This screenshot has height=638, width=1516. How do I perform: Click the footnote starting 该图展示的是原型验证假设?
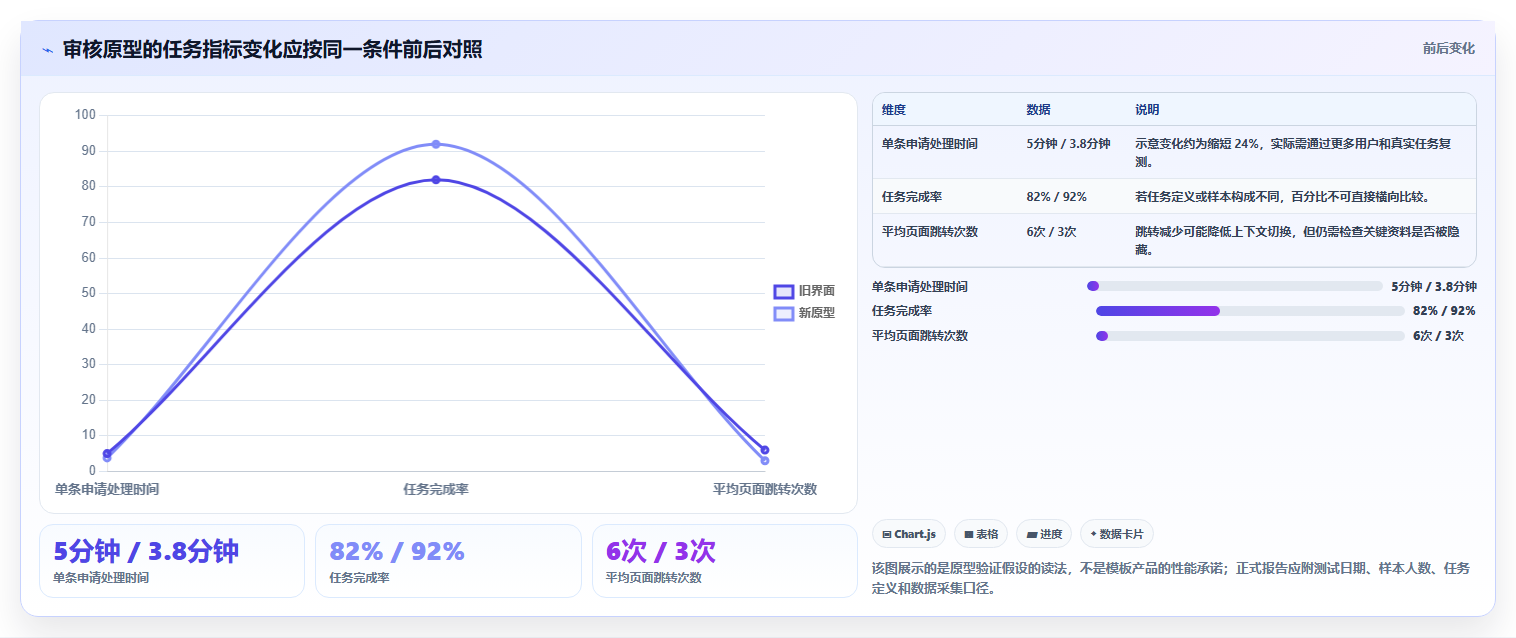coord(1171,578)
